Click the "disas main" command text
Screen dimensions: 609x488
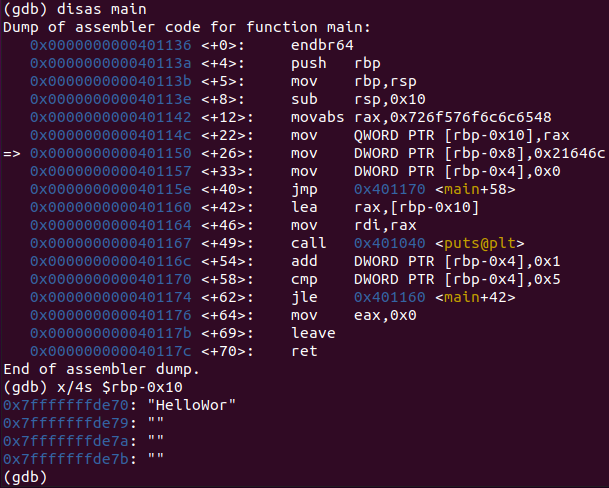(x=102, y=9)
